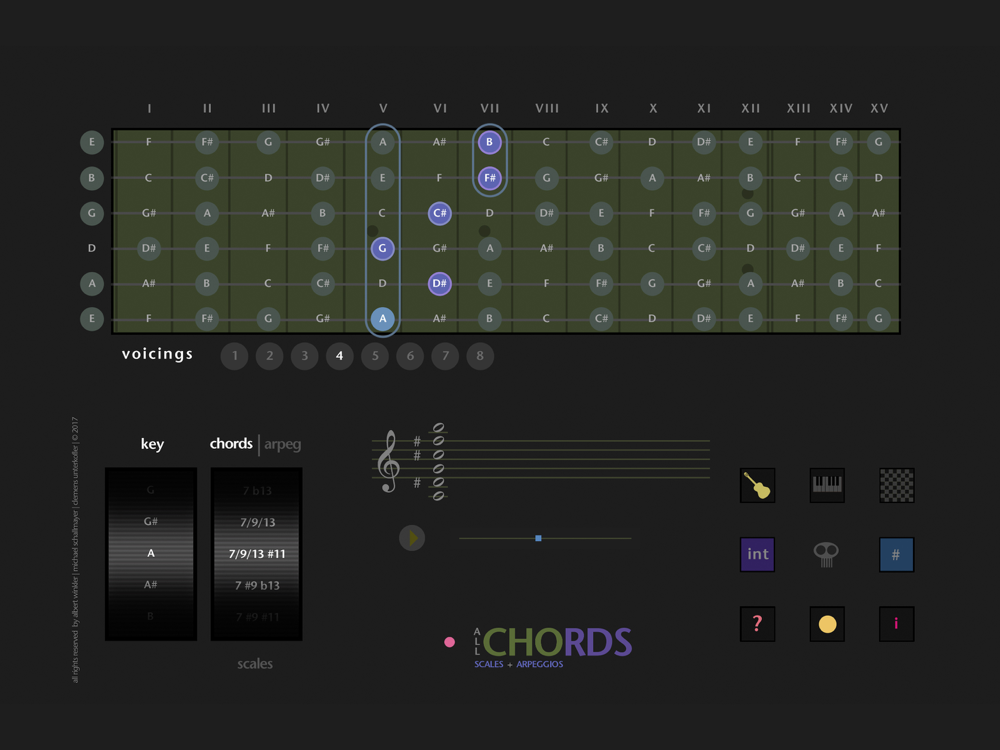Choose voicing number 2
Viewport: 1000px width, 750px height.
269,356
